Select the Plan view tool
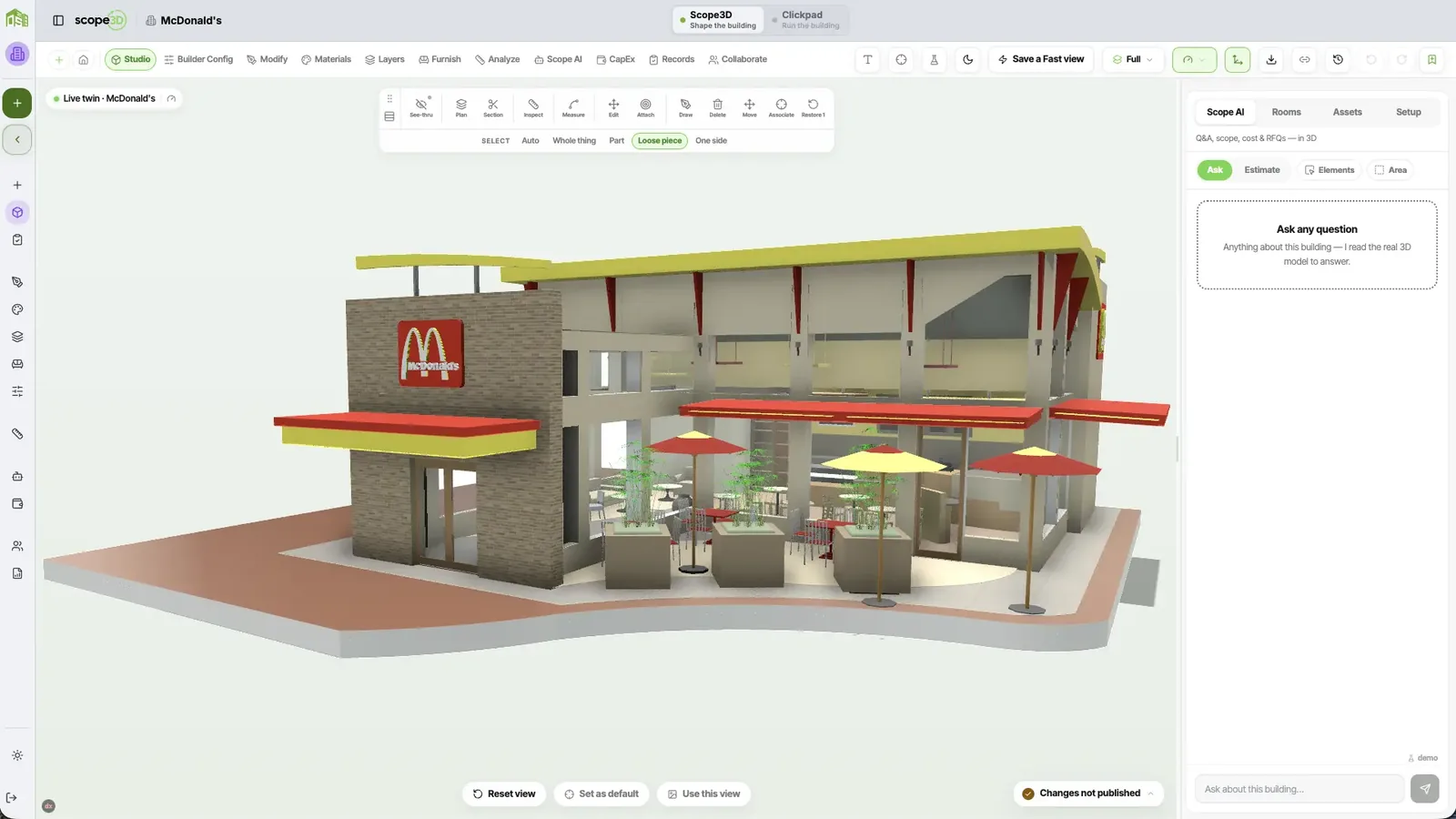The height and width of the screenshot is (819, 1456). click(x=461, y=107)
